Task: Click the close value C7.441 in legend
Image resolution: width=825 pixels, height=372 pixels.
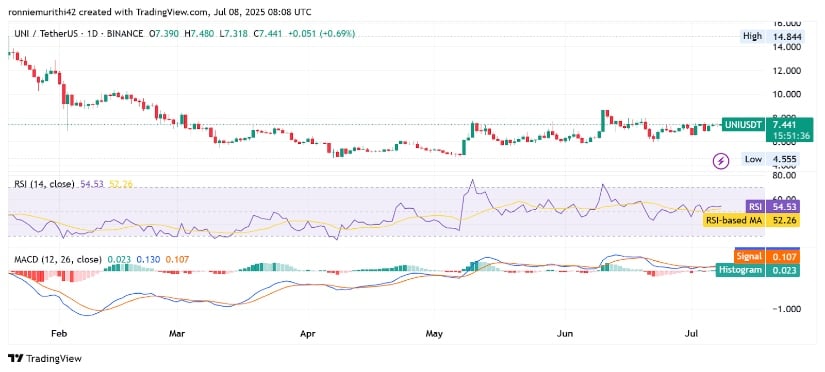Action: click(x=267, y=34)
